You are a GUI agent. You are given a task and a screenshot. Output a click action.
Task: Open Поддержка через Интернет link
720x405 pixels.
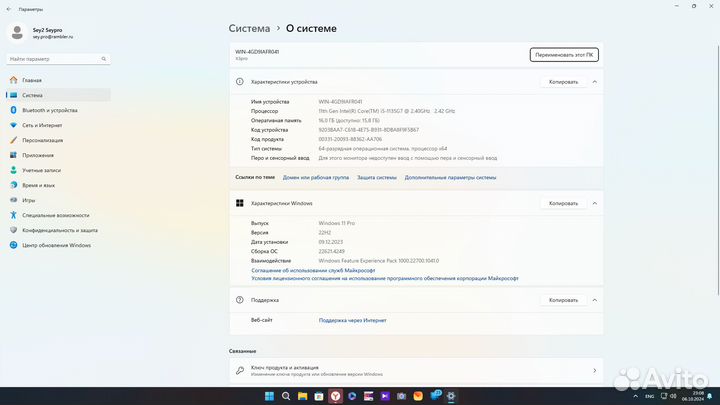[352, 321]
